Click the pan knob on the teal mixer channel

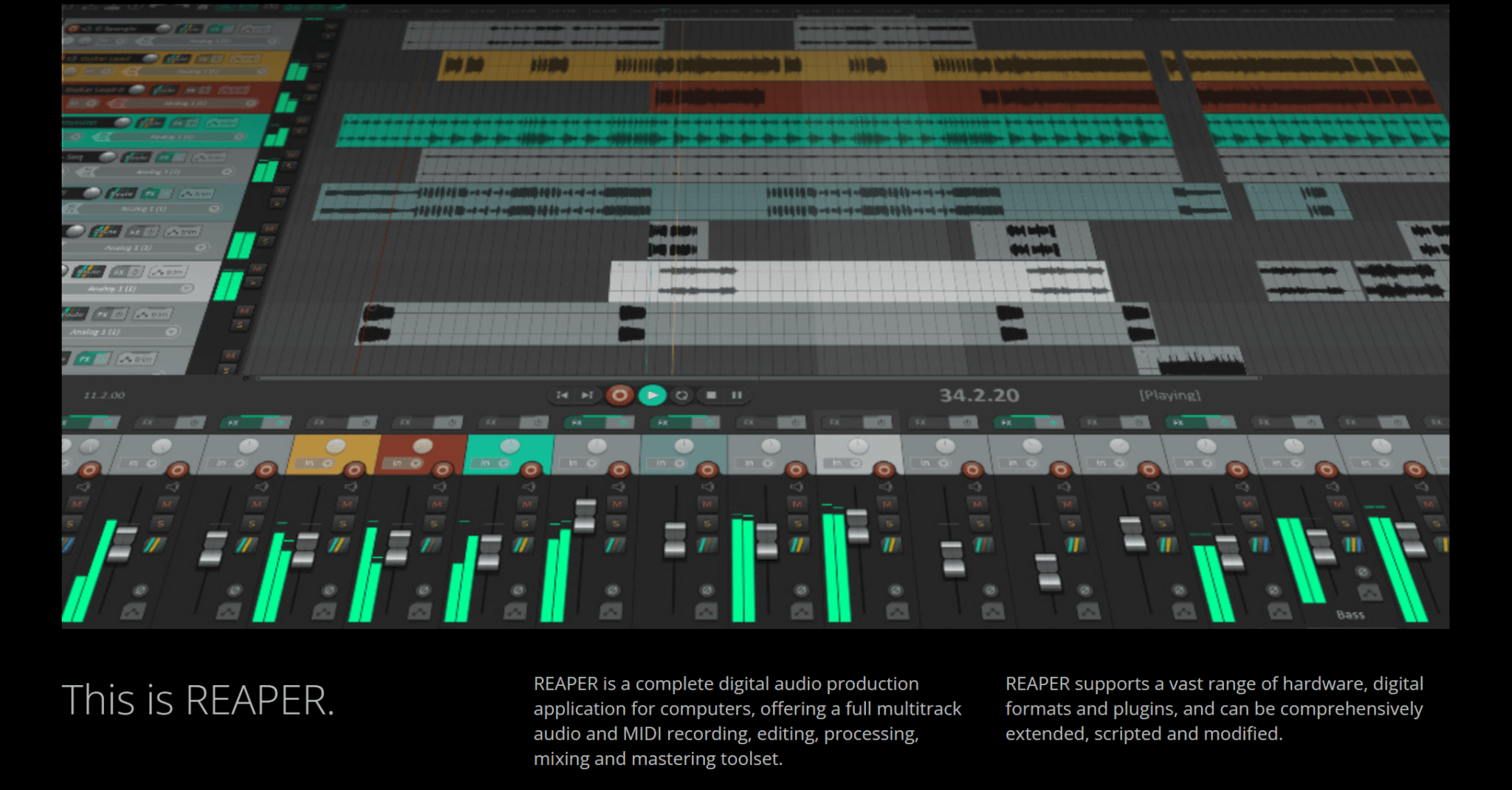[x=509, y=446]
